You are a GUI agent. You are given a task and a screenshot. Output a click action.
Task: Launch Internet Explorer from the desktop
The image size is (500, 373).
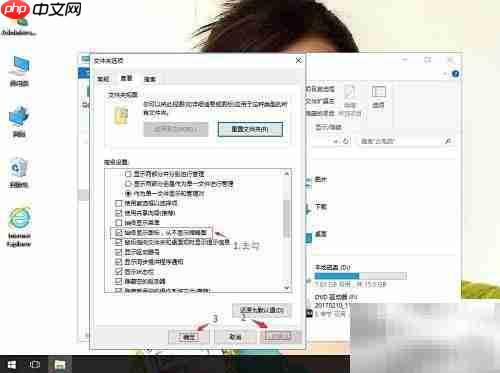19,227
